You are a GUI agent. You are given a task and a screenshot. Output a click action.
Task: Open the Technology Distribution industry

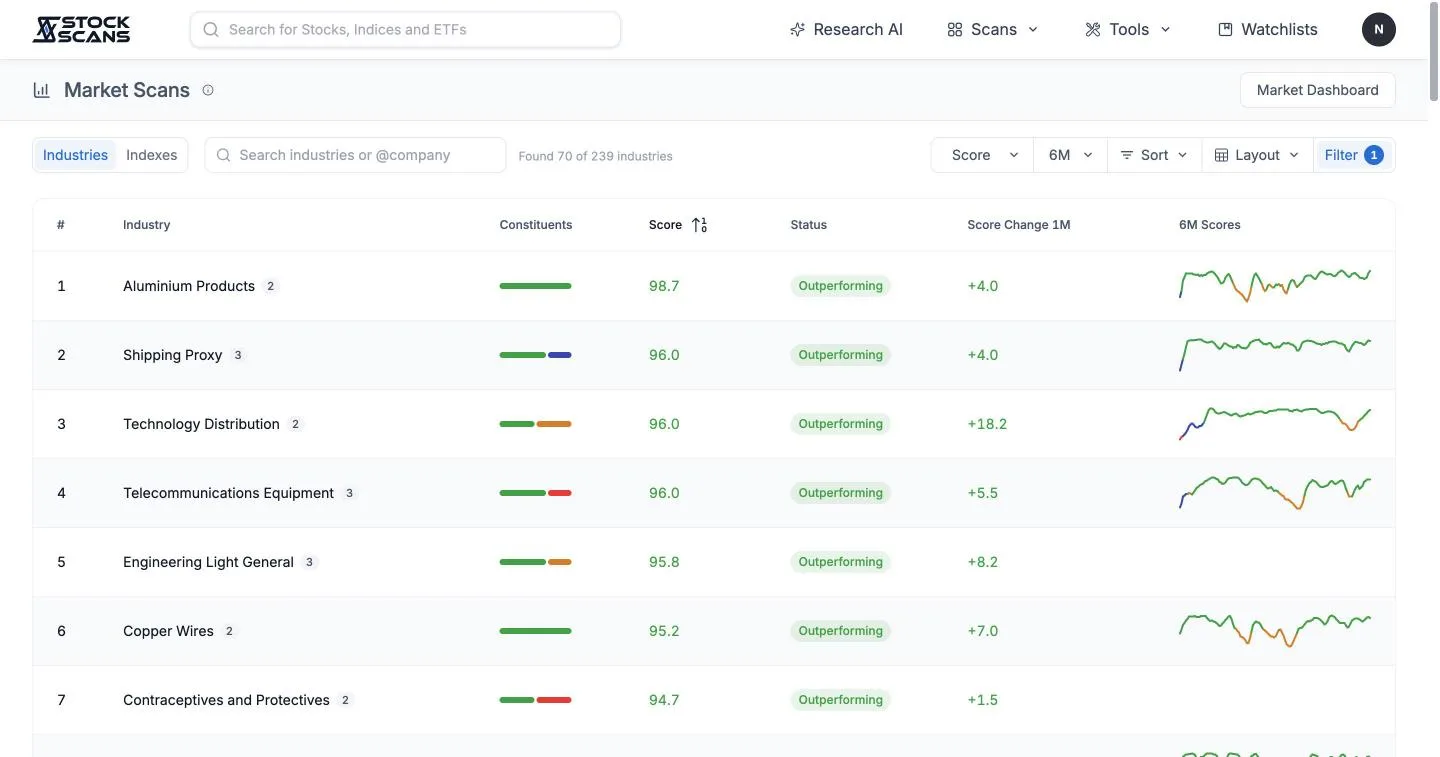[201, 424]
